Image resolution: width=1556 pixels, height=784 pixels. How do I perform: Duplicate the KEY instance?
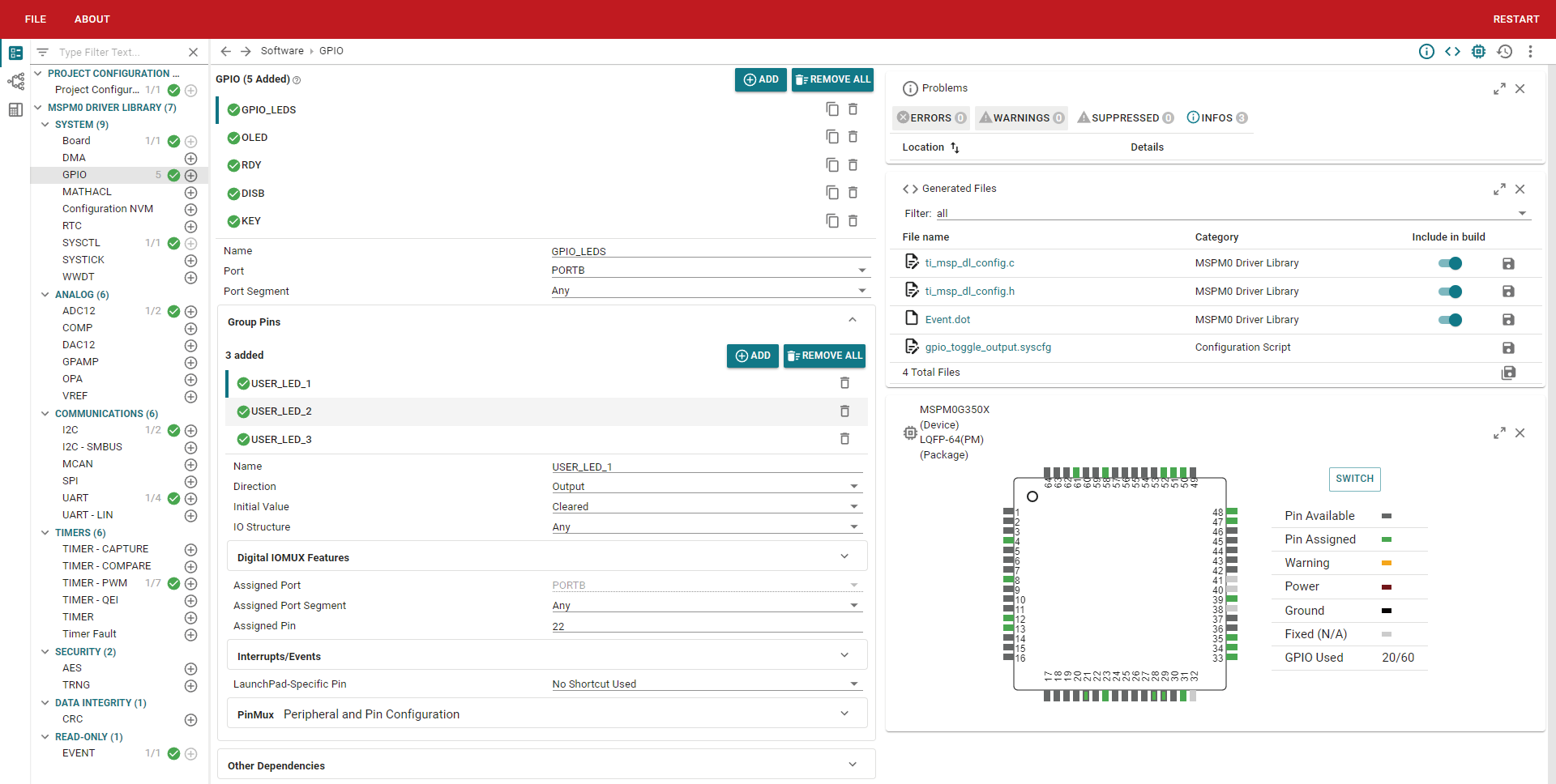click(831, 220)
